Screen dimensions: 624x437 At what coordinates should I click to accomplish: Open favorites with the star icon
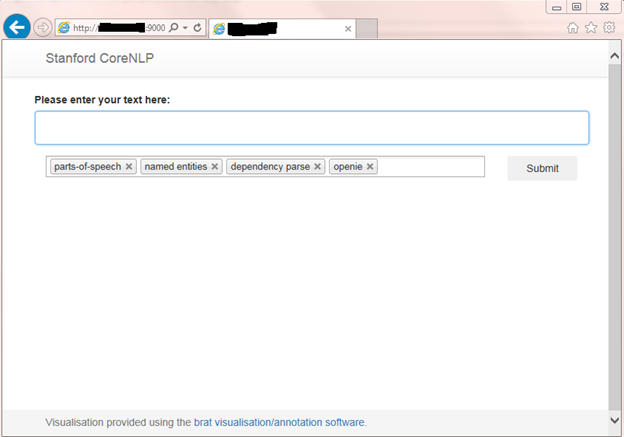click(x=591, y=27)
